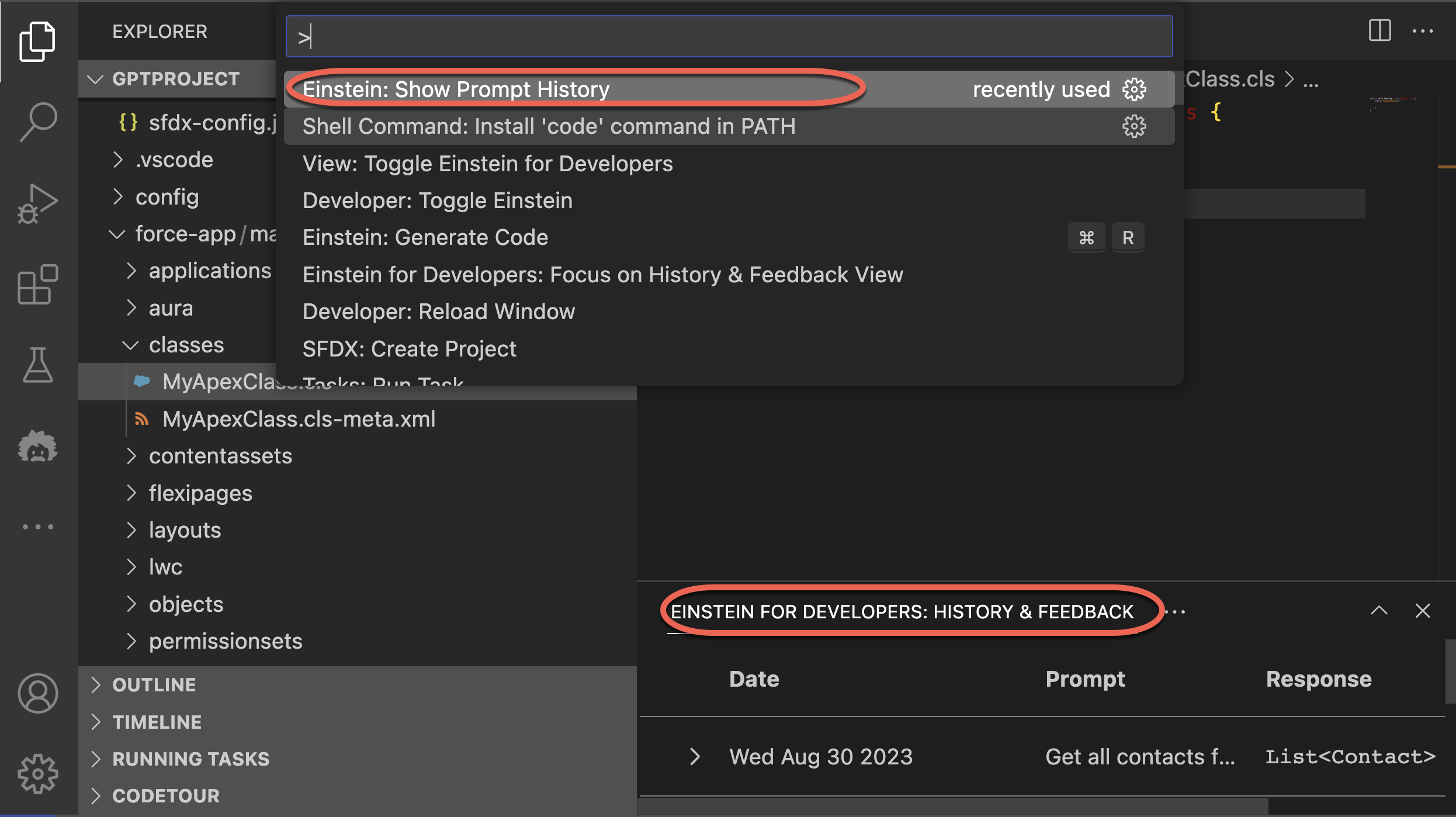
Task: Click the Prompt column header
Action: 1085,679
